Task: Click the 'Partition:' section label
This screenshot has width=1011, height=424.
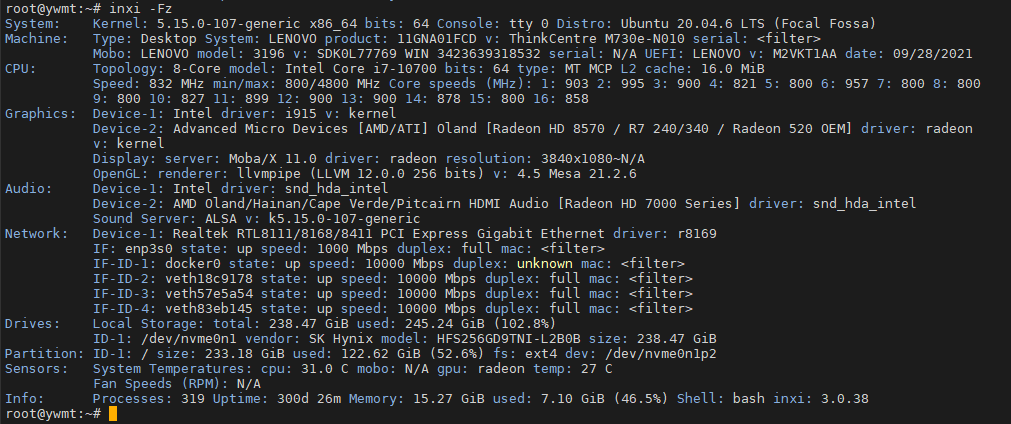Action: point(44,354)
